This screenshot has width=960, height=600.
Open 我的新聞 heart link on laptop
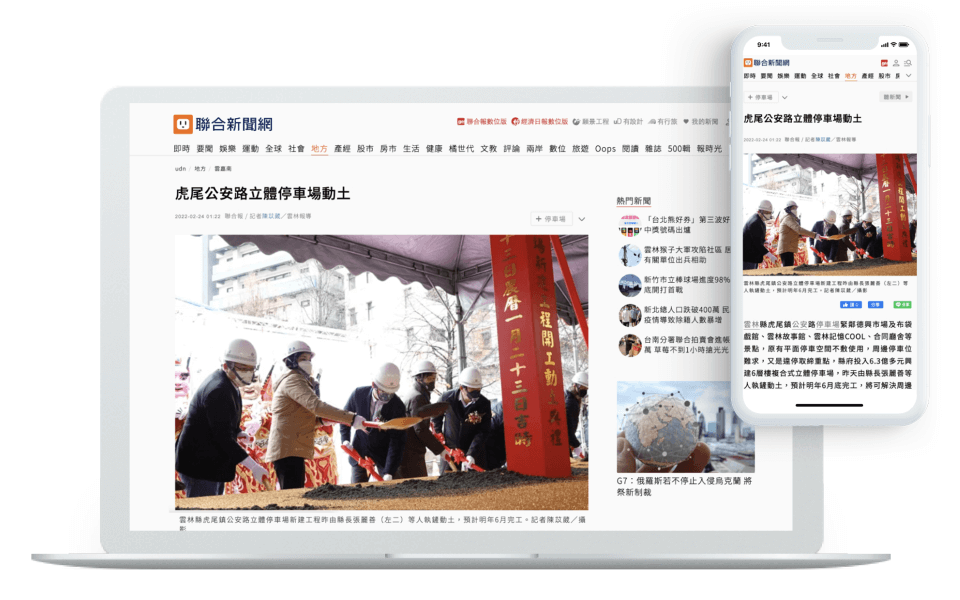pos(700,121)
